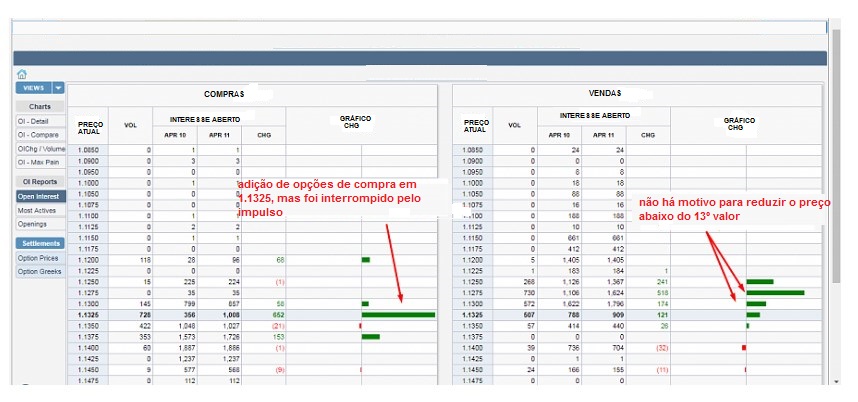This screenshot has height=402, width=858.
Task: Click the VIEWS button
Action: point(33,89)
